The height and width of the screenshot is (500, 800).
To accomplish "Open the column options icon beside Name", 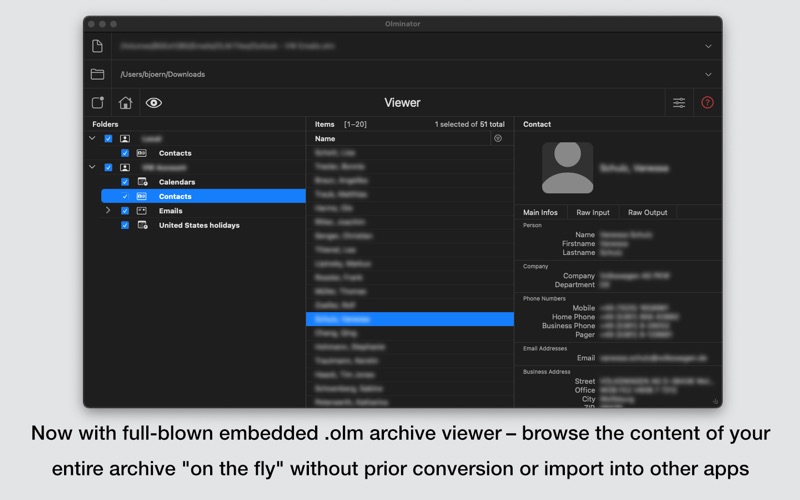I will (498, 138).
